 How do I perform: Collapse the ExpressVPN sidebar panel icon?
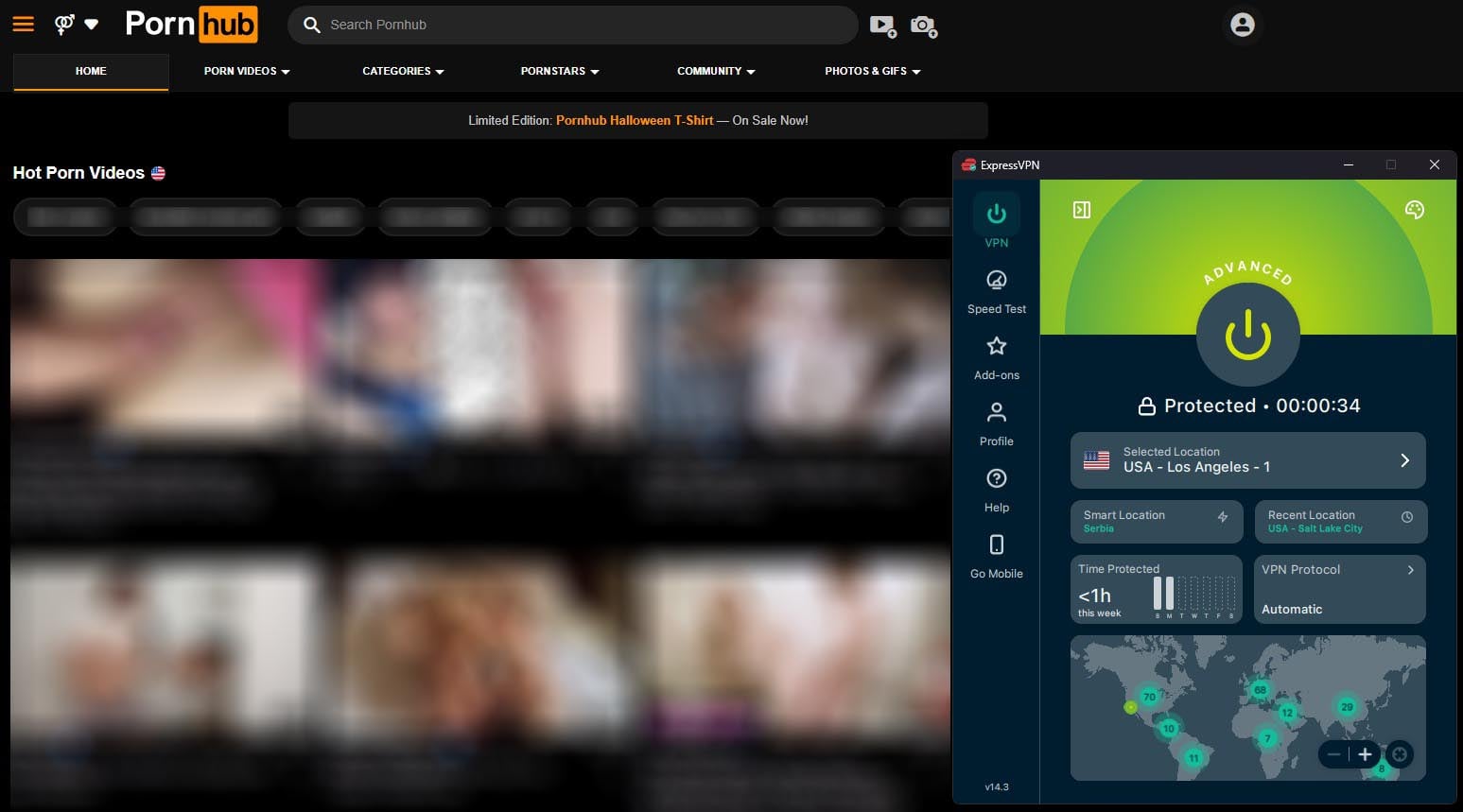coord(1082,210)
